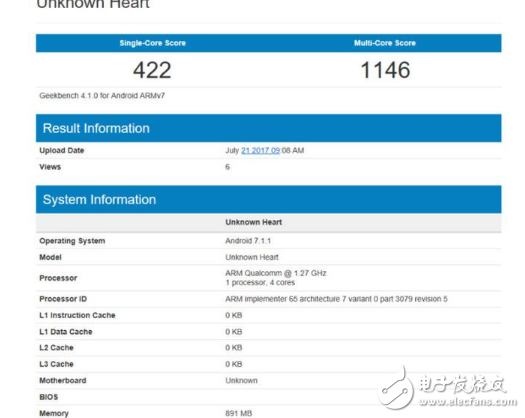The image size is (525, 418).
Task: Select the Upload Date label
Action: click(x=62, y=150)
